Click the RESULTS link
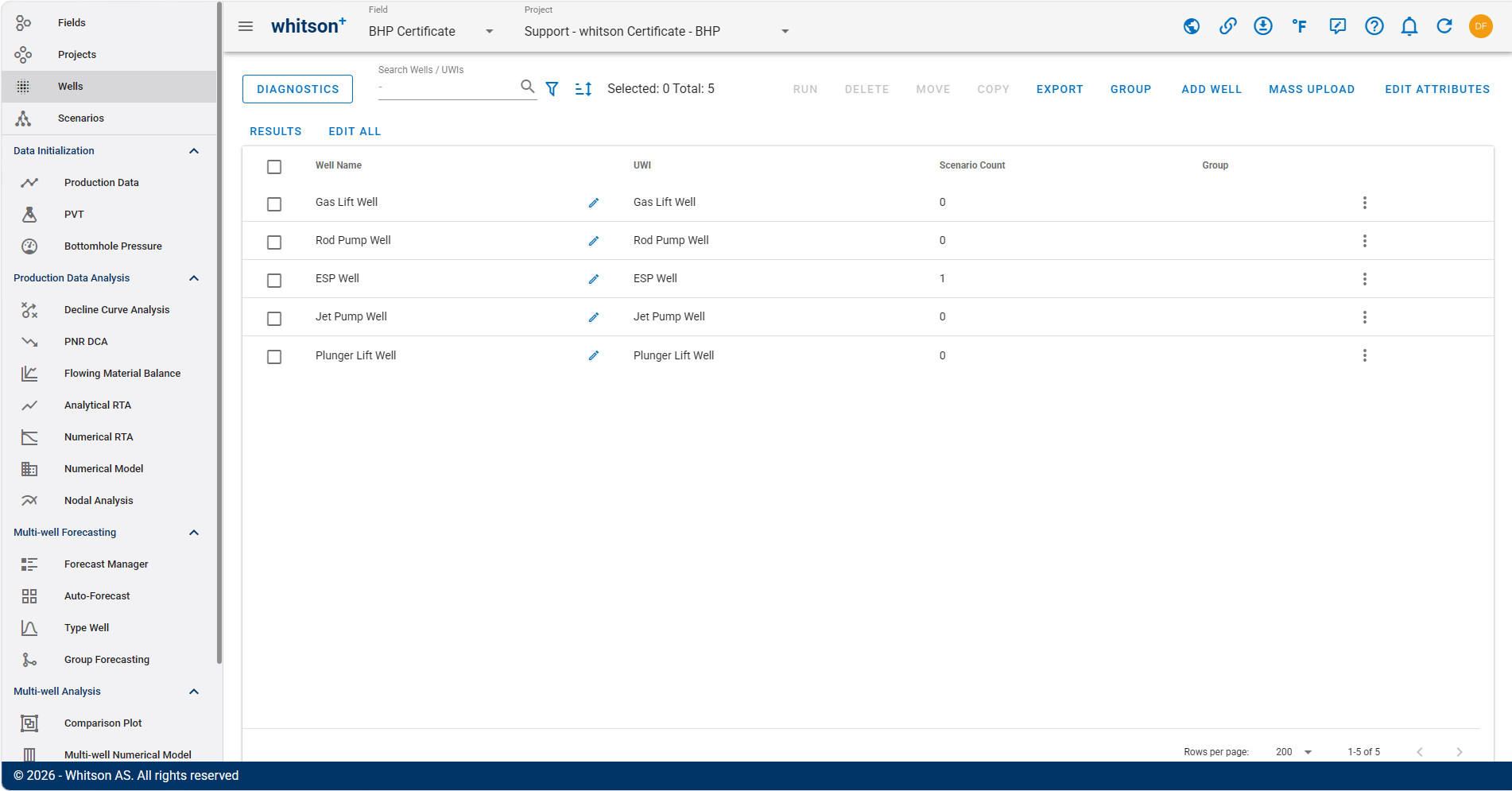Image resolution: width=1512 pixels, height=791 pixels. tap(276, 132)
